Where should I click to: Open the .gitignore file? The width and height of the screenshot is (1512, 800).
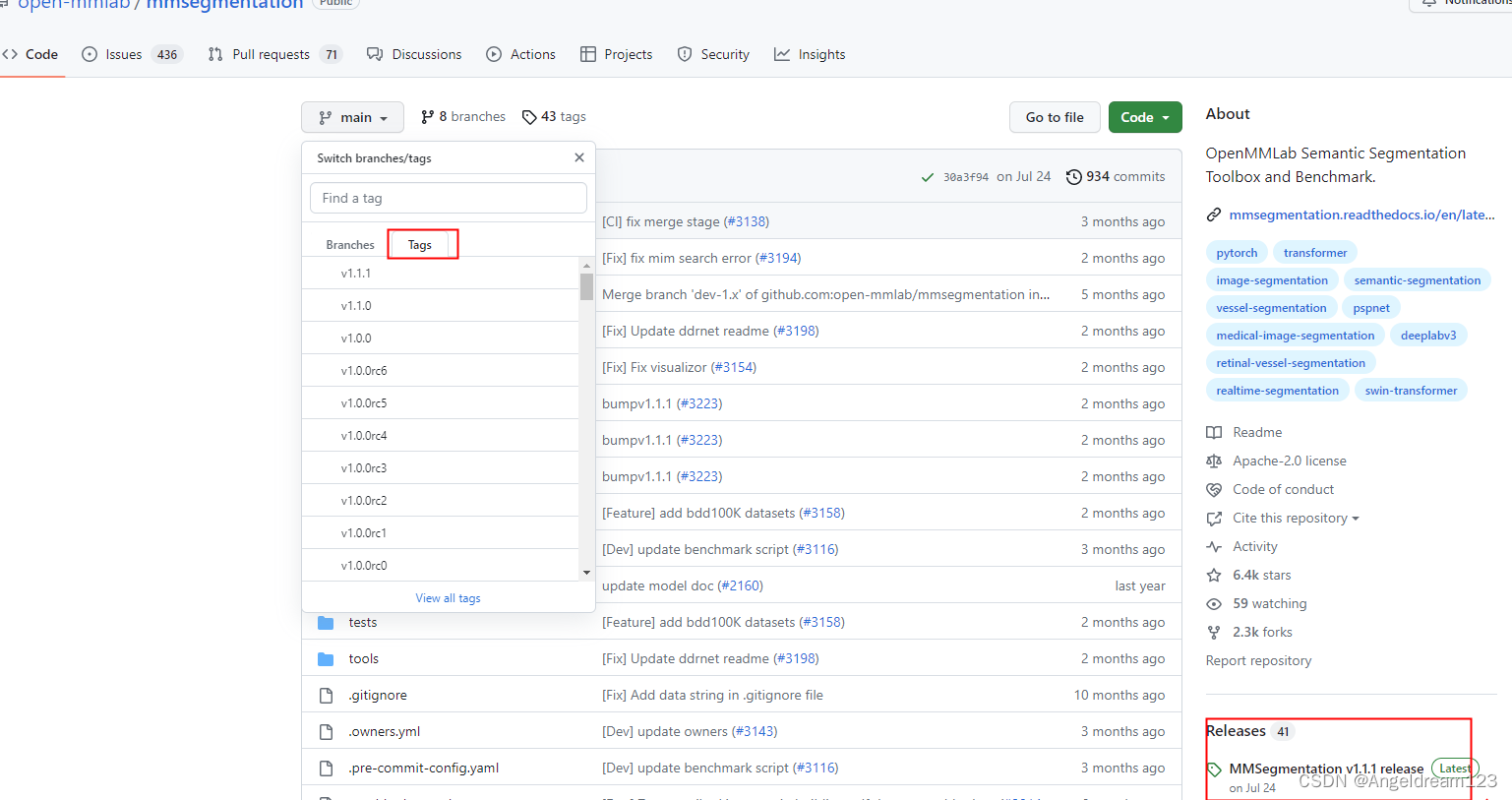378,695
